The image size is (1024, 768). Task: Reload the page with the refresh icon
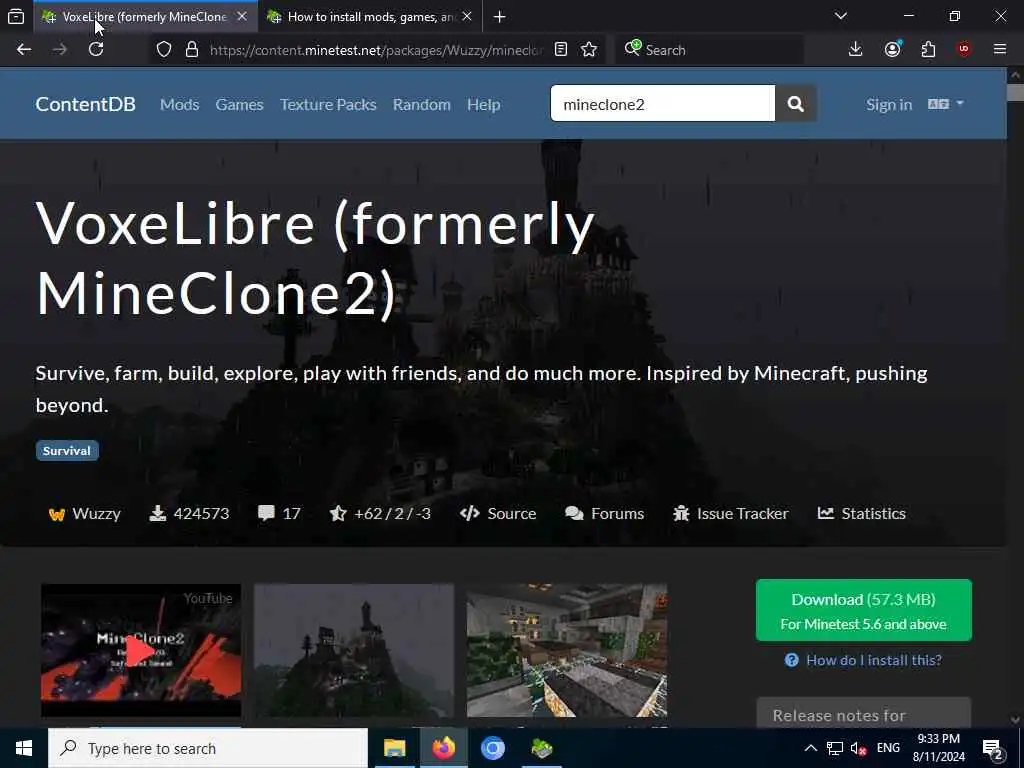click(96, 50)
